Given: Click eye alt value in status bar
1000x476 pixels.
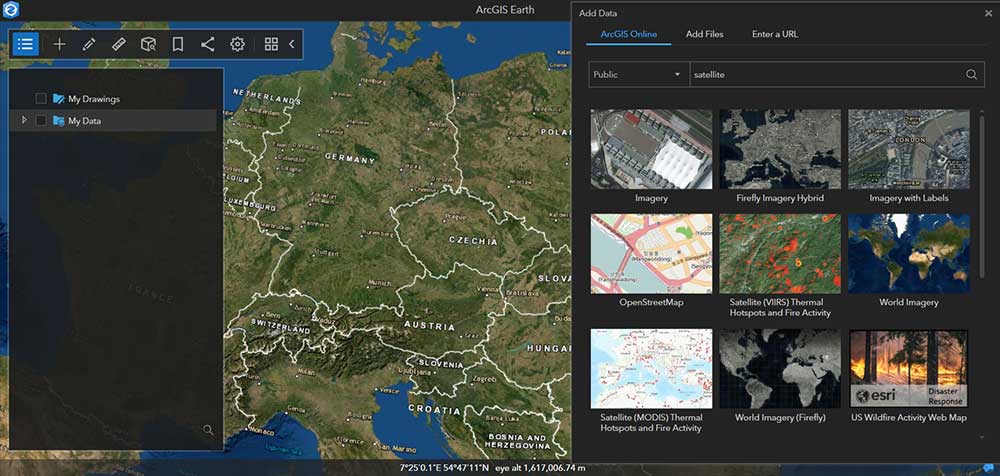Looking at the screenshot, I should 540,468.
